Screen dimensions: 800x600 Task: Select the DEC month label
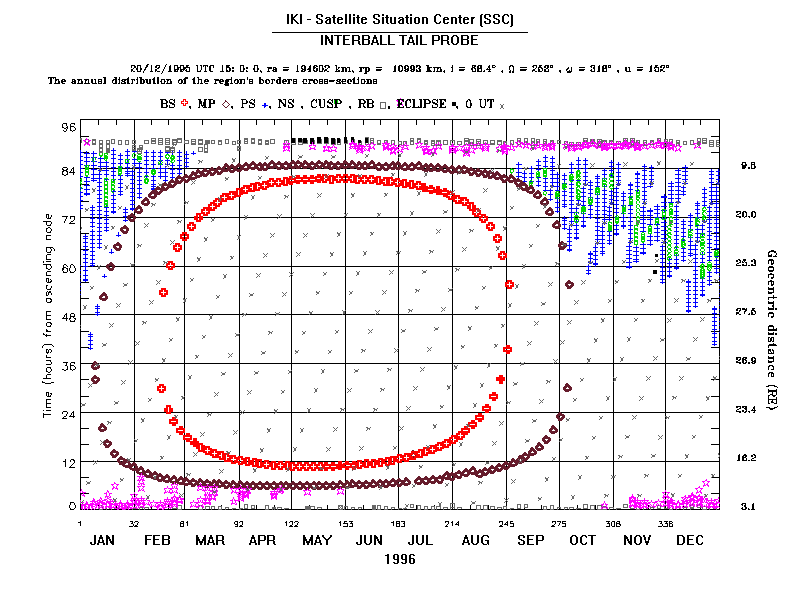click(x=689, y=540)
